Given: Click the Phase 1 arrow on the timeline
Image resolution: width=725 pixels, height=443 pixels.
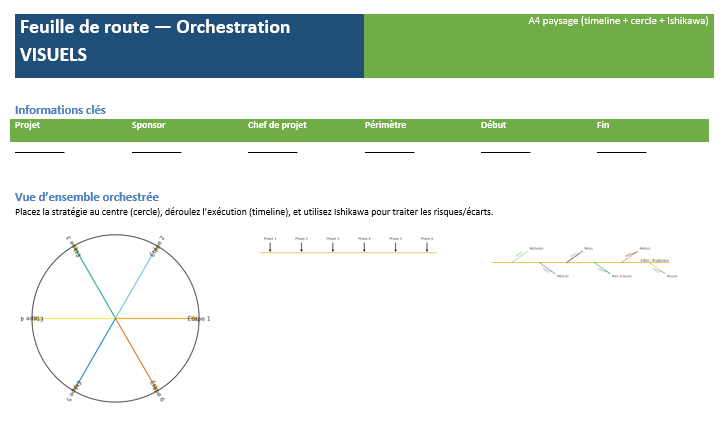Looking at the screenshot, I should click(270, 244).
